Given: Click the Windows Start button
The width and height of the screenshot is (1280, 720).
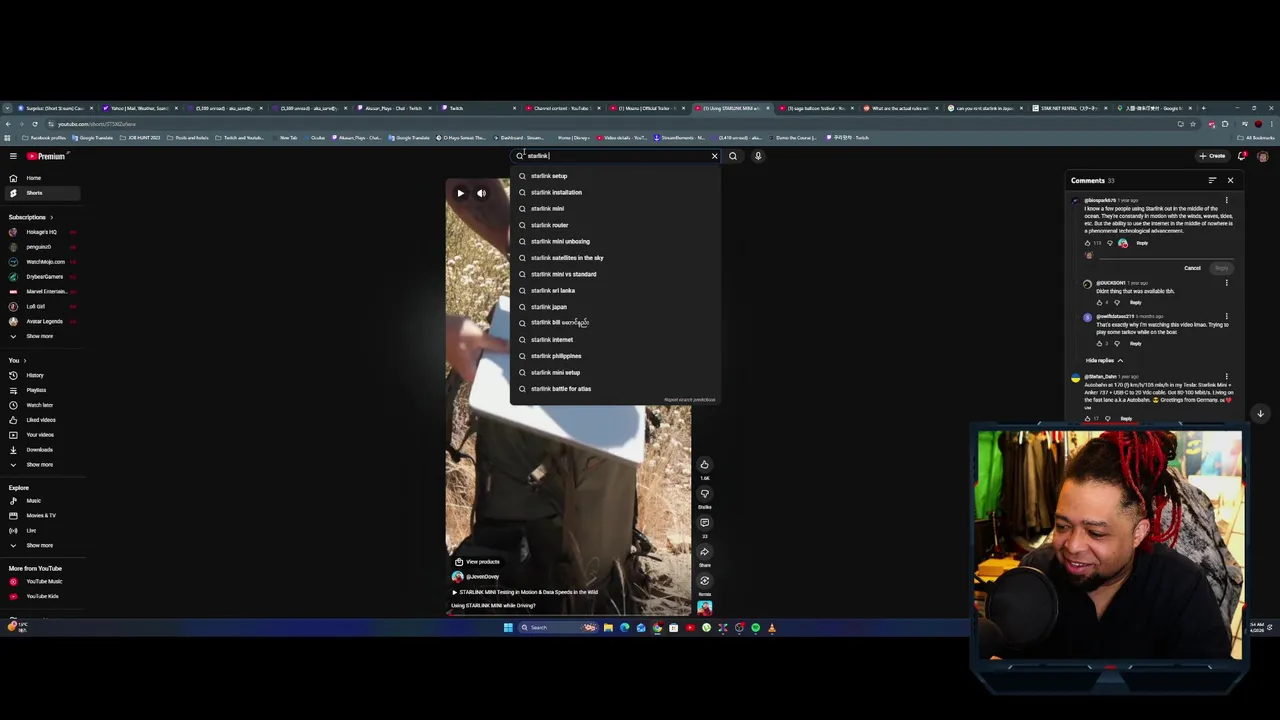Looking at the screenshot, I should click(x=508, y=628).
